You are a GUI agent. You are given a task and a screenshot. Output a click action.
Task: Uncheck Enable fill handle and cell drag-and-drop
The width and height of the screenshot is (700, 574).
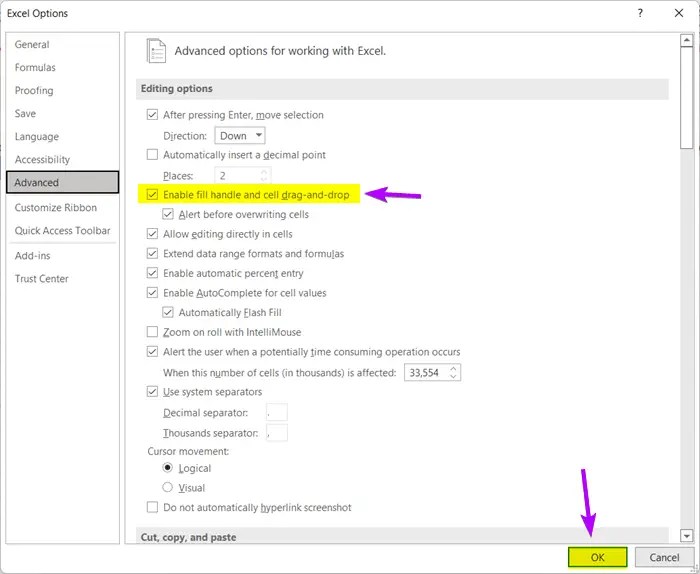coord(152,195)
